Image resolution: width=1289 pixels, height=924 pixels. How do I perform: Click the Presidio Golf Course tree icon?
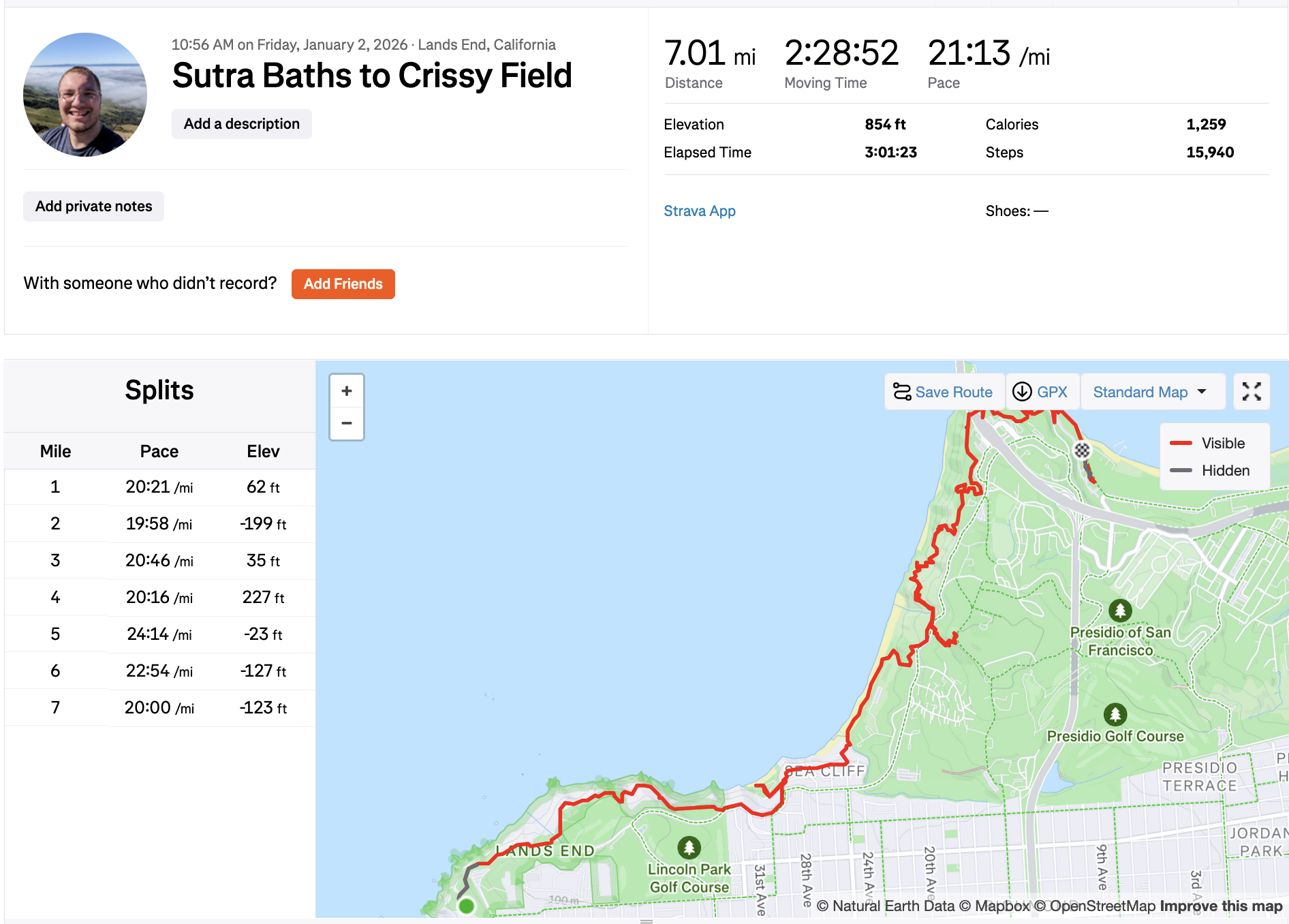pos(1115,715)
